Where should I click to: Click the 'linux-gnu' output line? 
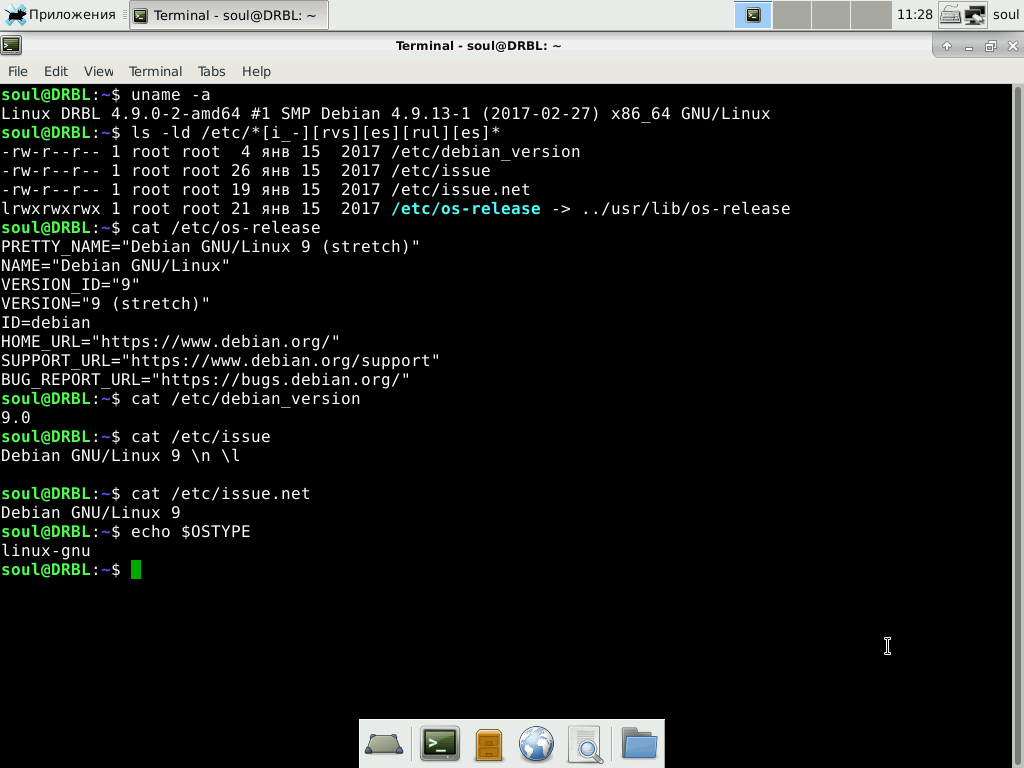pos(46,551)
